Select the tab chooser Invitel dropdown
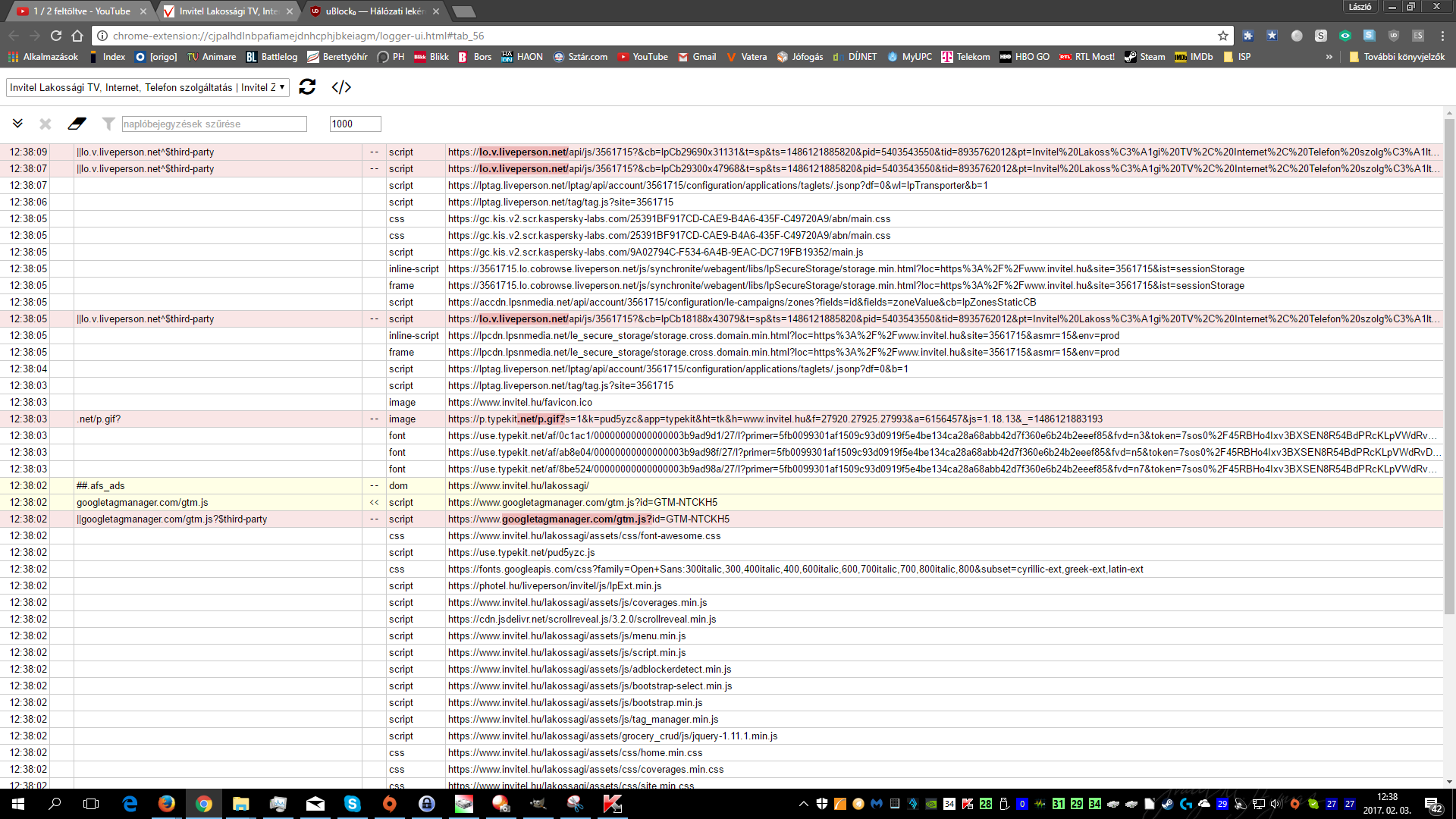Image resolution: width=1456 pixels, height=819 pixels. [x=148, y=87]
